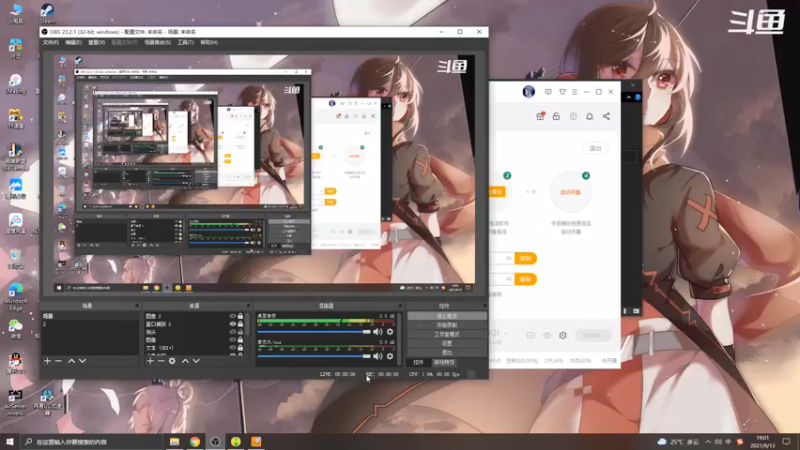Click 退出 button in OBS controls
This screenshot has height=450, width=800.
click(x=447, y=353)
